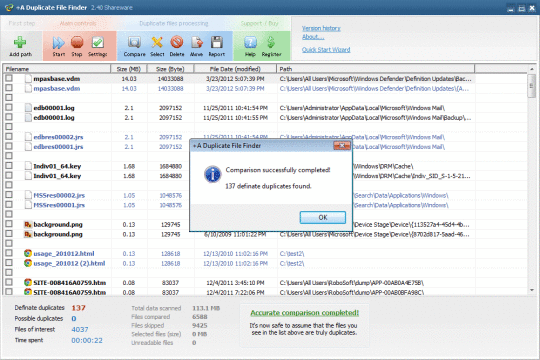The width and height of the screenshot is (540, 360).
Task: Click Time spent value 00:00:22
Action: tap(87, 340)
